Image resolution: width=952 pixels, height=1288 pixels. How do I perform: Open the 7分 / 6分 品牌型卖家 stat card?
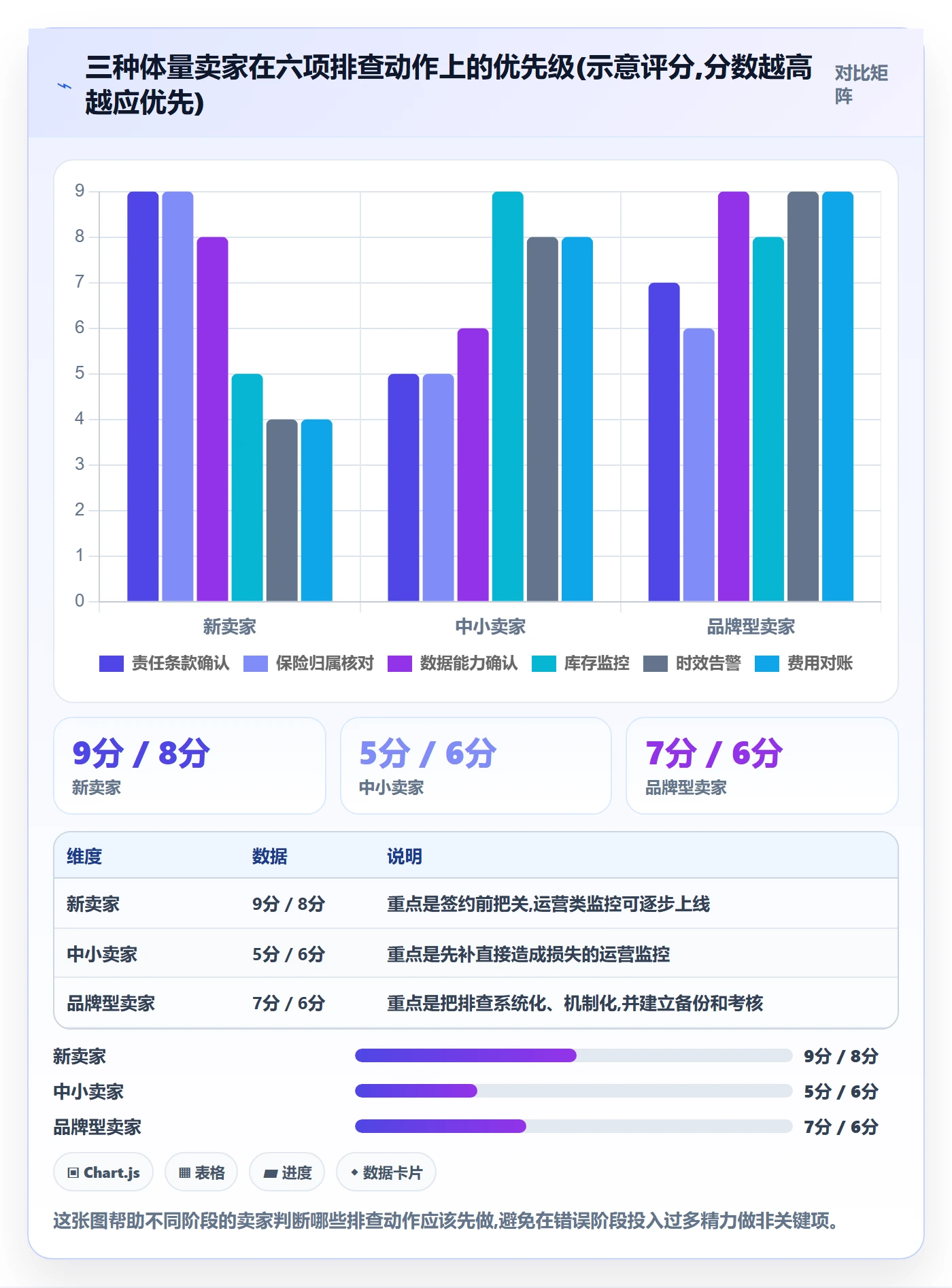762,766
